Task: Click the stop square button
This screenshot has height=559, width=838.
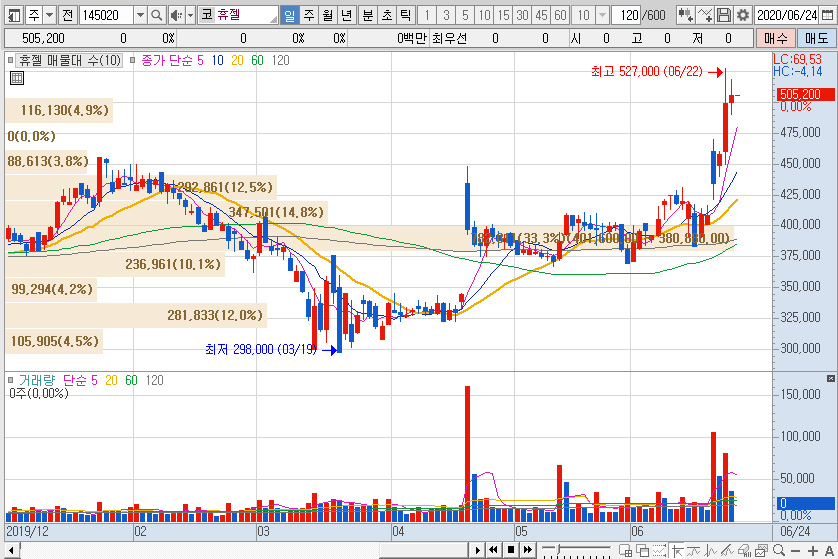Action: [x=511, y=550]
